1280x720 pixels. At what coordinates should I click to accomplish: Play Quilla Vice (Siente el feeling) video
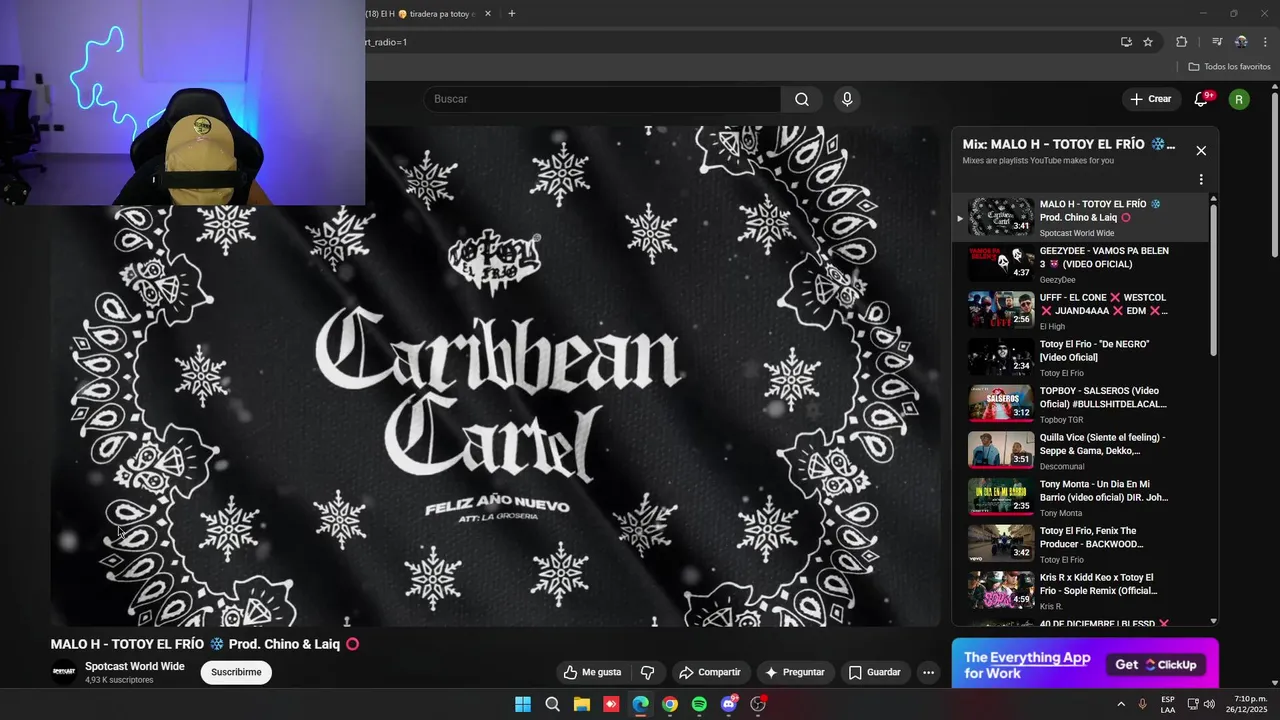pyautogui.click(x=1080, y=451)
